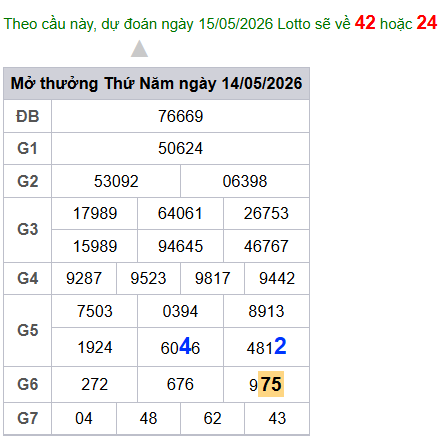Click the G3 row label
Screen dimensions: 440x441
coord(28,229)
